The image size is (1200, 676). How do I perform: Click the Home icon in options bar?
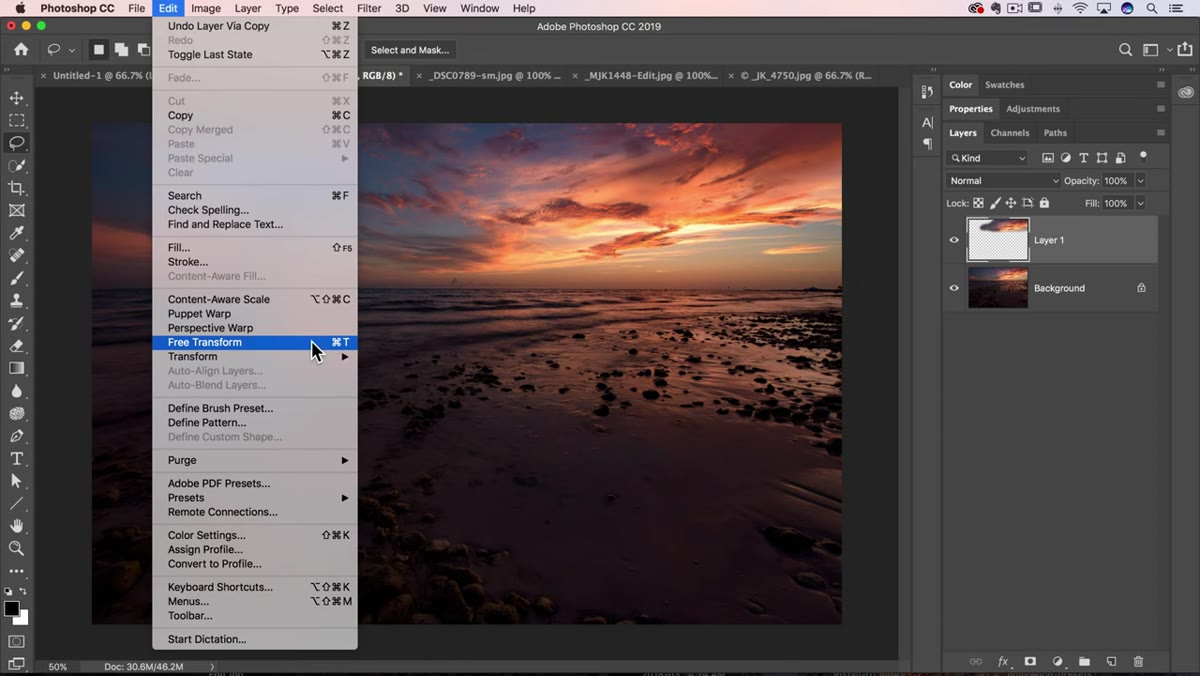[x=21, y=49]
